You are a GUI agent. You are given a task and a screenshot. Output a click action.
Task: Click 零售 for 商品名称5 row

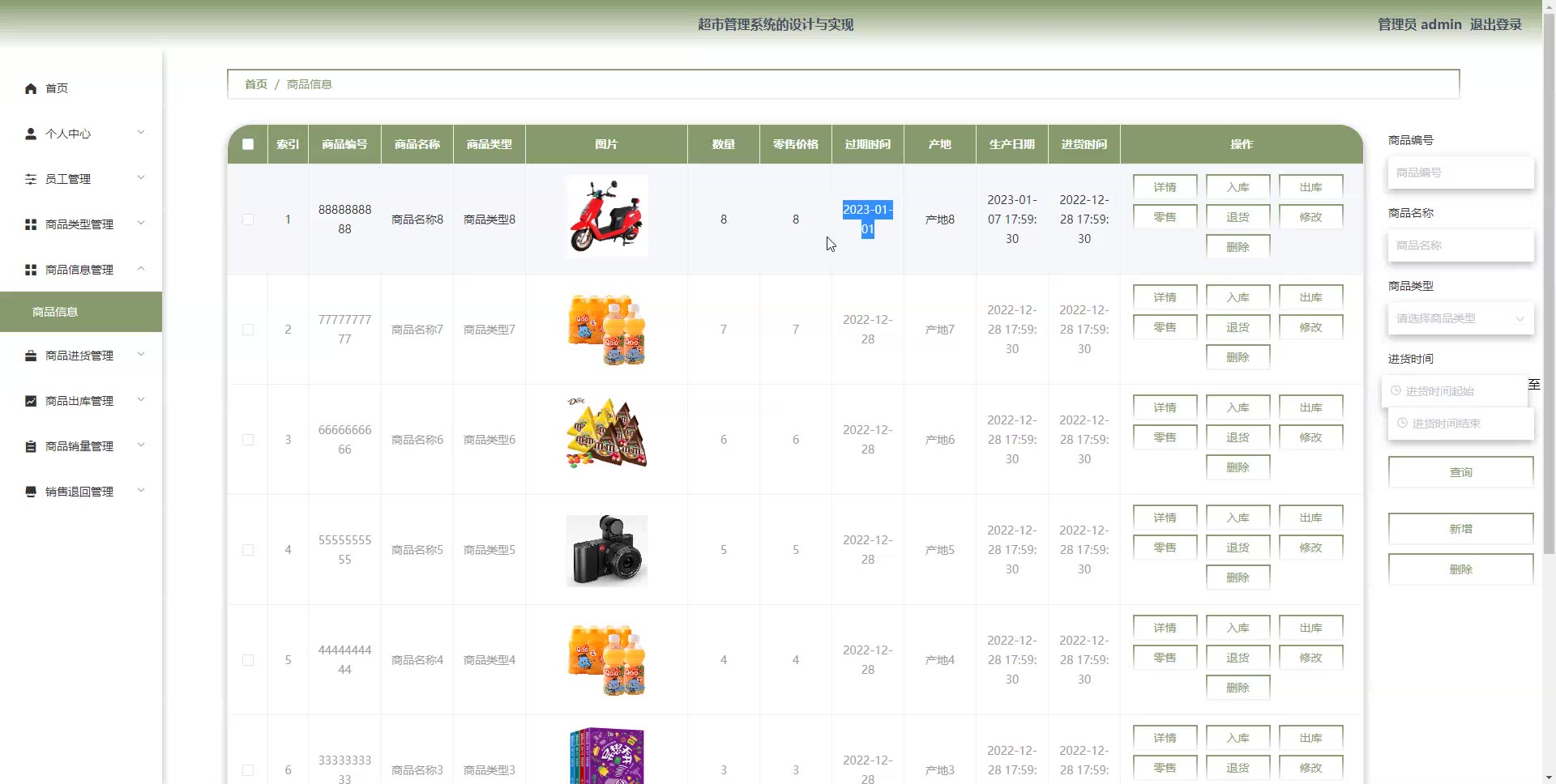[x=1165, y=548]
